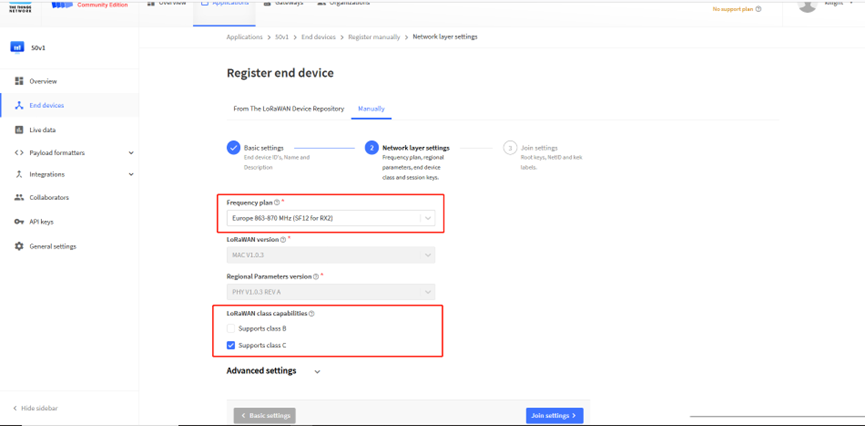Viewport: 865px width, 426px height.
Task: Uncheck Supports class C checkbox
Action: (231, 345)
